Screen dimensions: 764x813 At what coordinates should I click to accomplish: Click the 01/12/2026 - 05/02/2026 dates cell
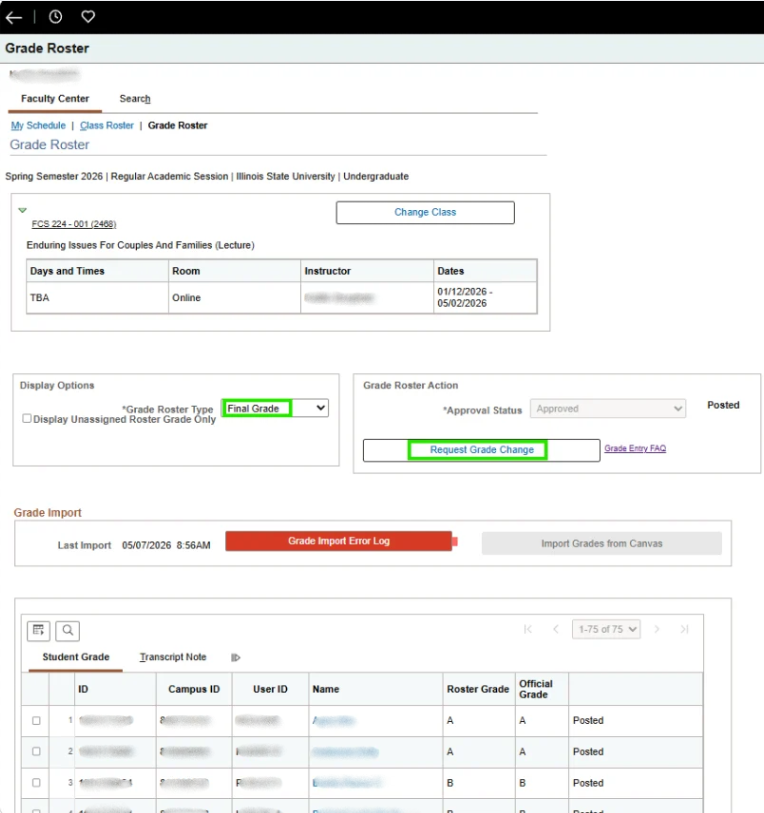coord(485,298)
